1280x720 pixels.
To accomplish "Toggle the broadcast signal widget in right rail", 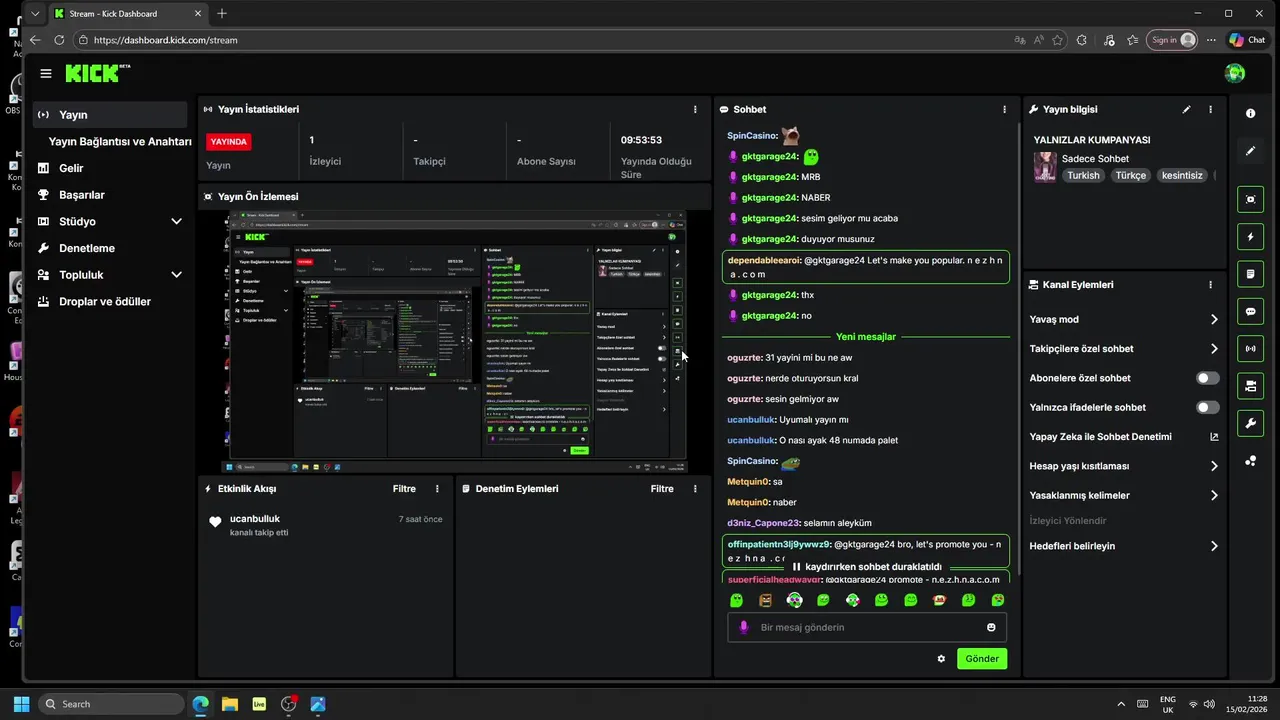I will pyautogui.click(x=1250, y=349).
